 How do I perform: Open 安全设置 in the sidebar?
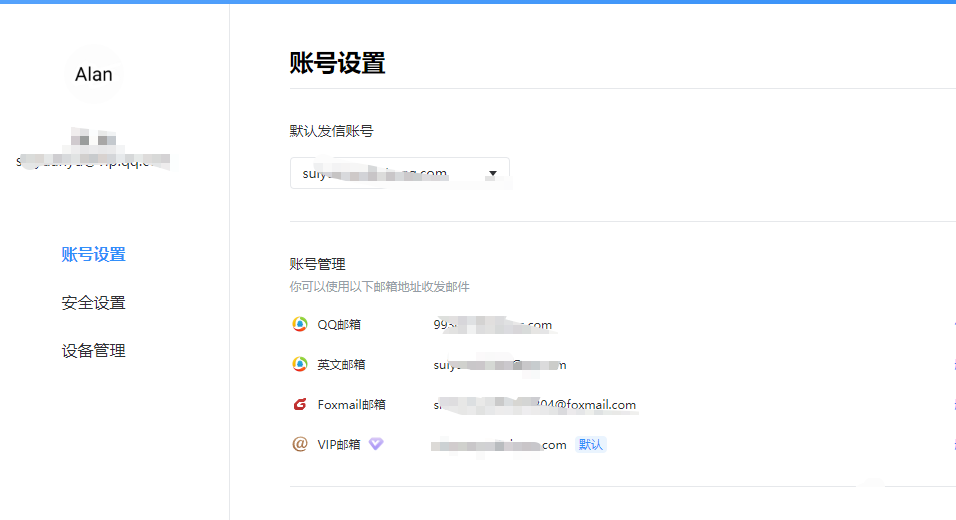(x=93, y=302)
